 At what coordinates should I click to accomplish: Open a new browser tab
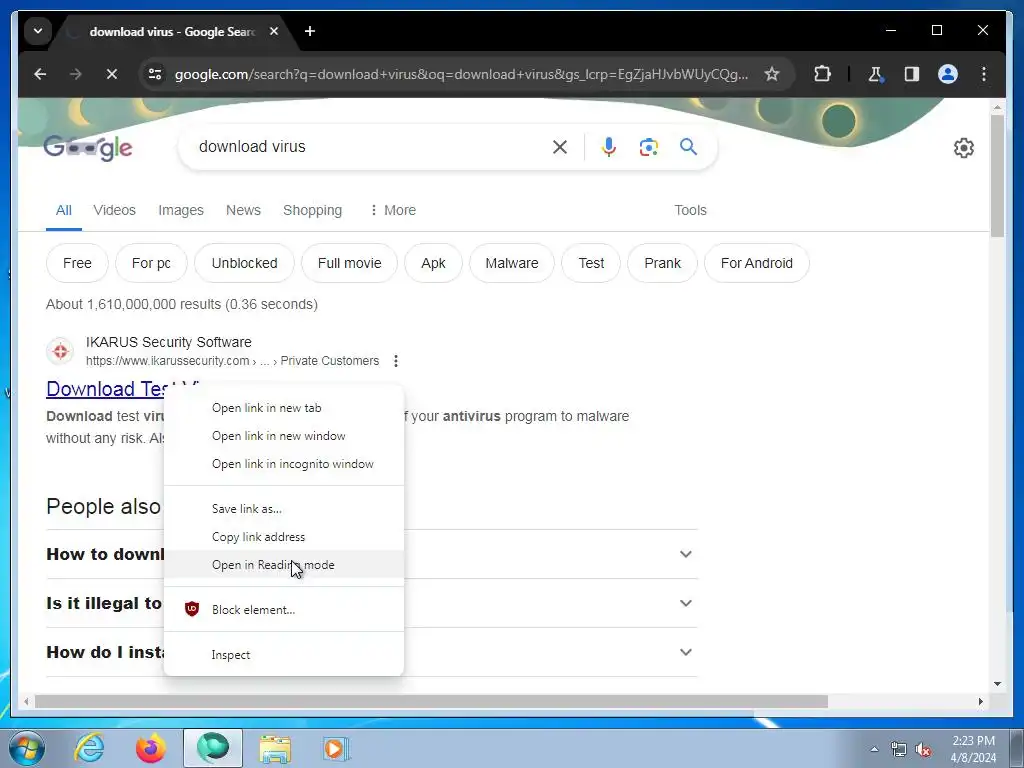point(310,31)
